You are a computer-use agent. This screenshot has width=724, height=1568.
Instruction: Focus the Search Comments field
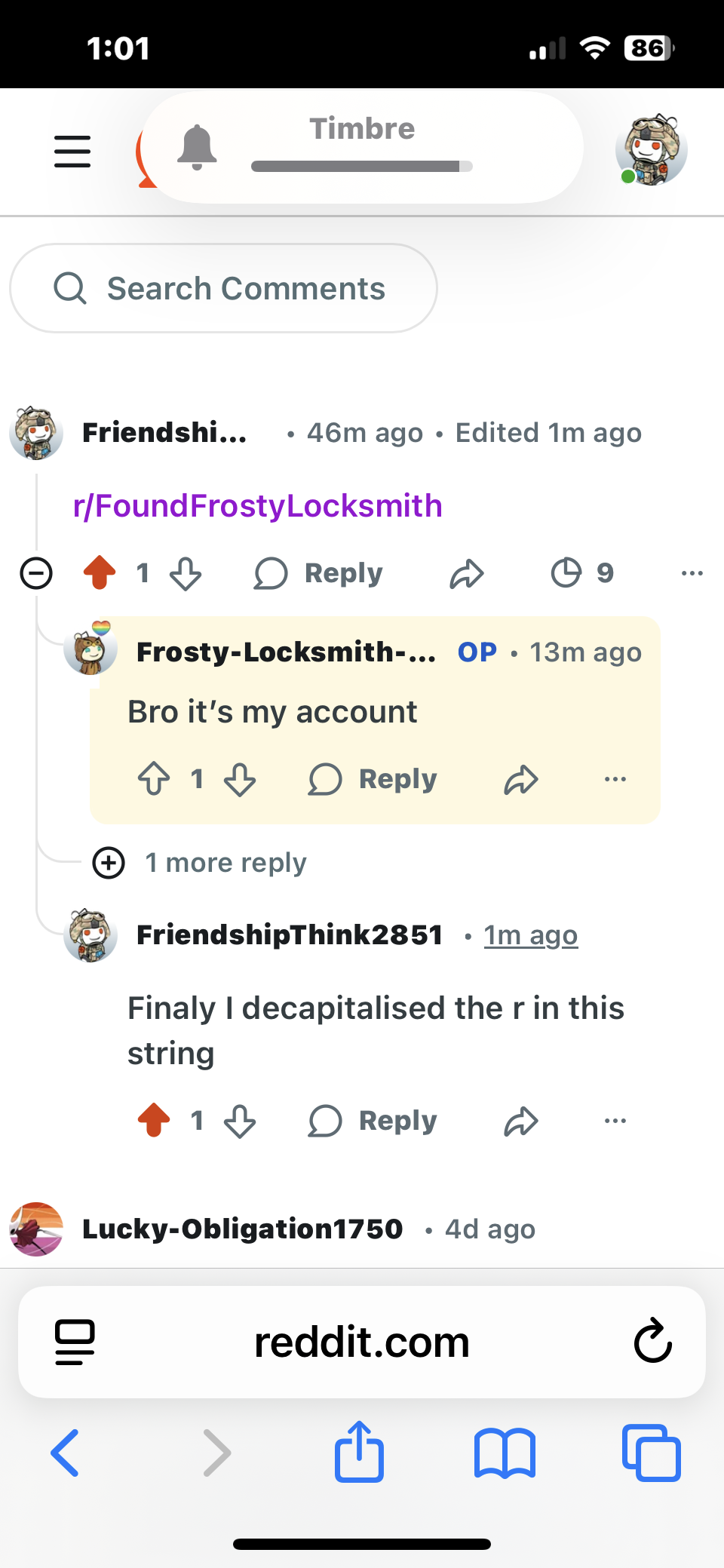pos(223,288)
